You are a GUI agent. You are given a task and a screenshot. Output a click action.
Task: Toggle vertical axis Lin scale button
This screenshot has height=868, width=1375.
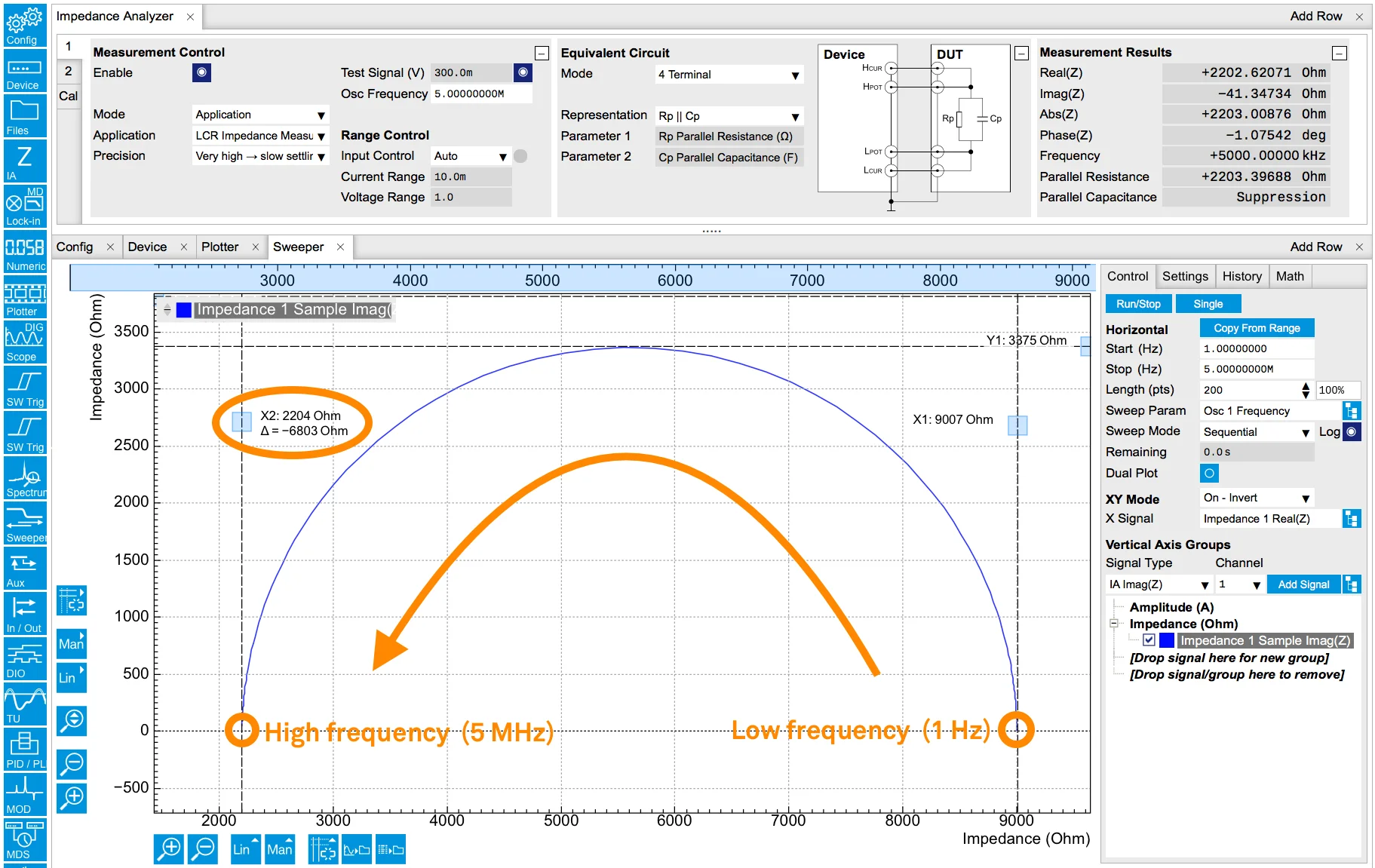[72, 677]
